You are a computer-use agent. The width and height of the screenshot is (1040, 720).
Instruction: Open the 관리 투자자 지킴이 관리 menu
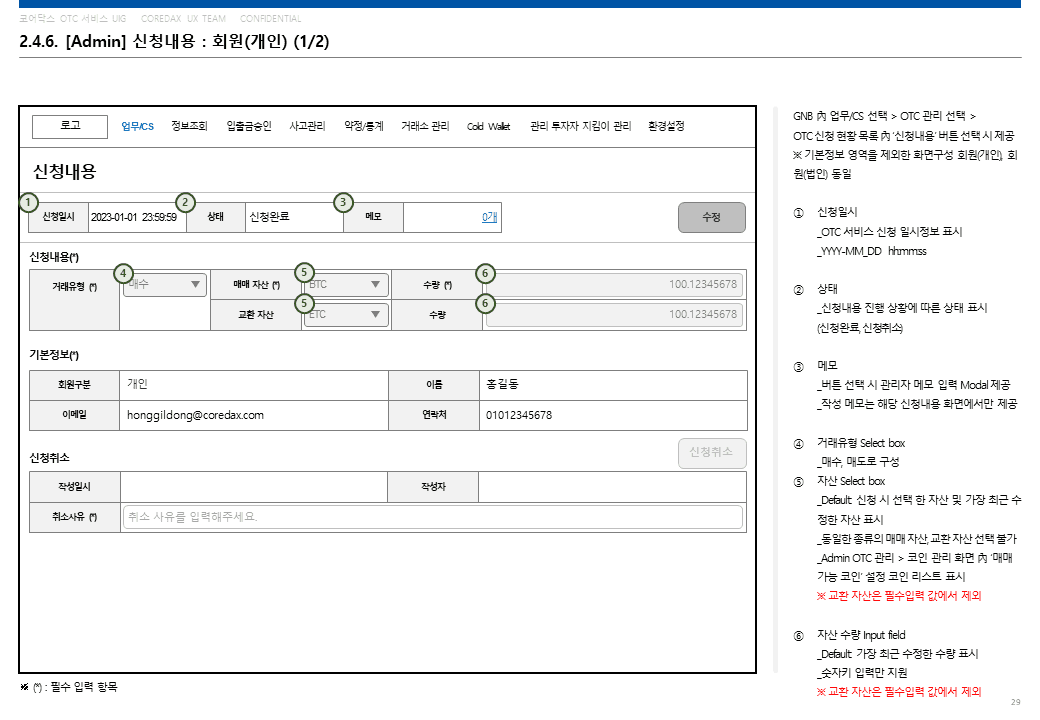click(580, 126)
